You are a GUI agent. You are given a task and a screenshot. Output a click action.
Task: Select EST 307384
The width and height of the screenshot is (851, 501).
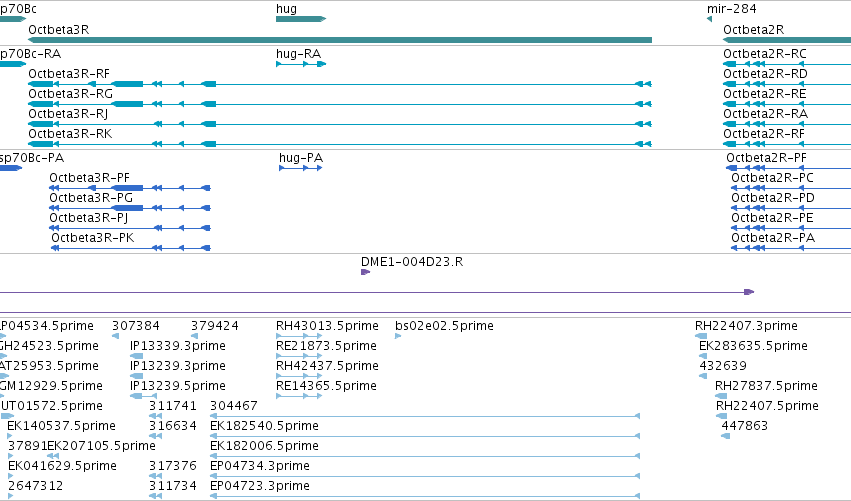point(136,326)
